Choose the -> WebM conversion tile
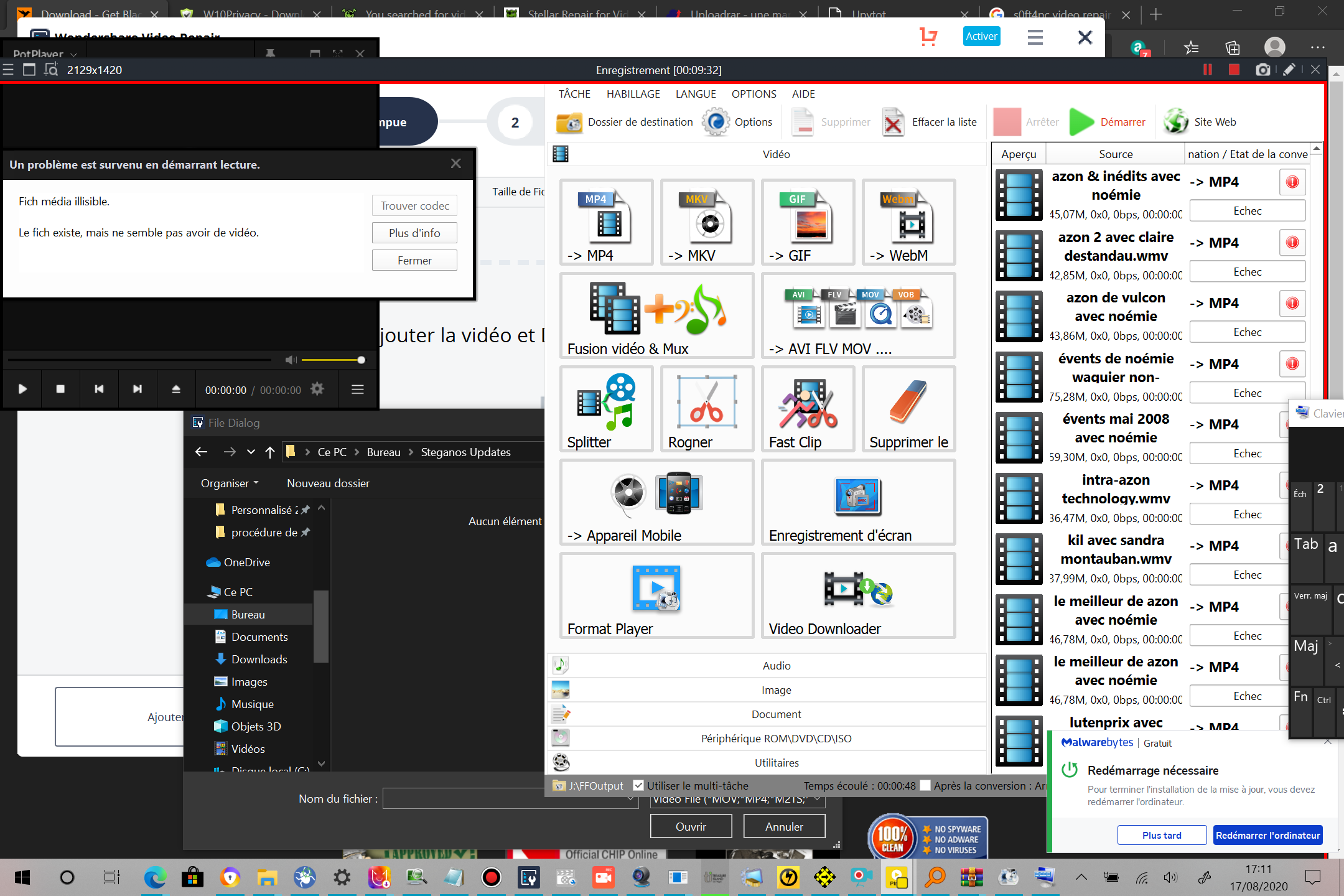This screenshot has height=896, width=1344. [x=908, y=222]
